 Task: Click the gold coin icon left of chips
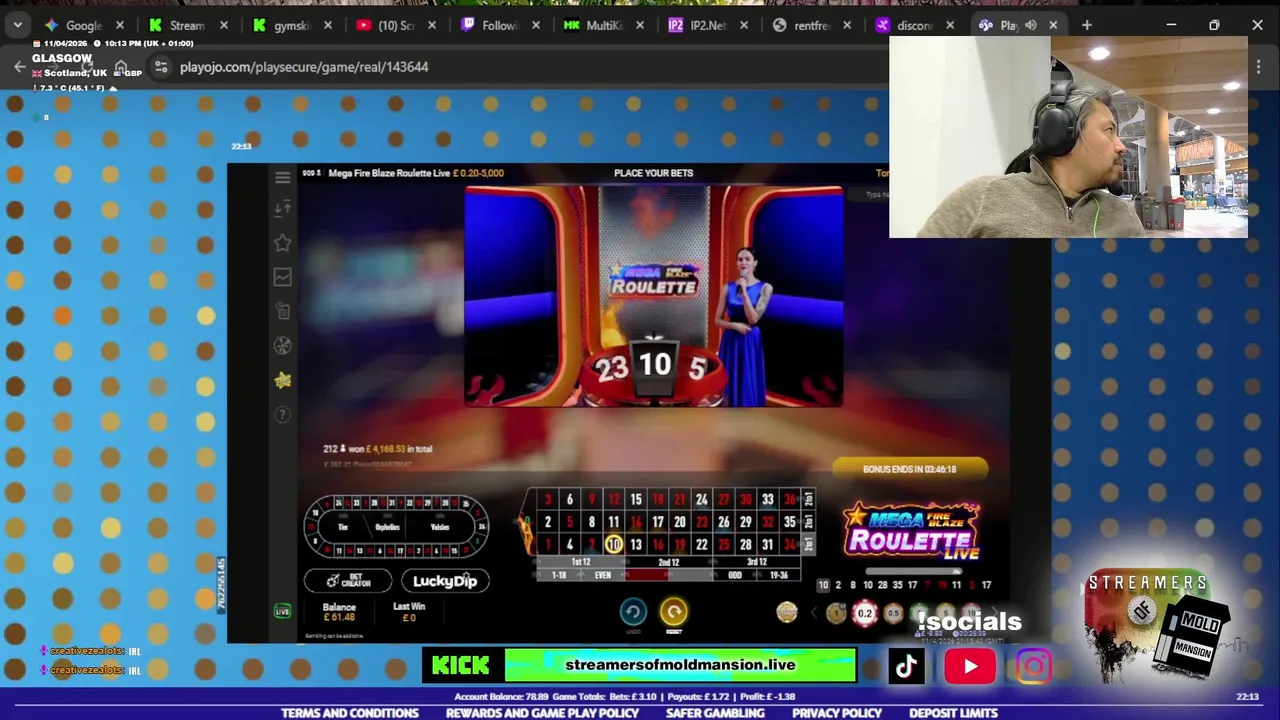coord(787,612)
